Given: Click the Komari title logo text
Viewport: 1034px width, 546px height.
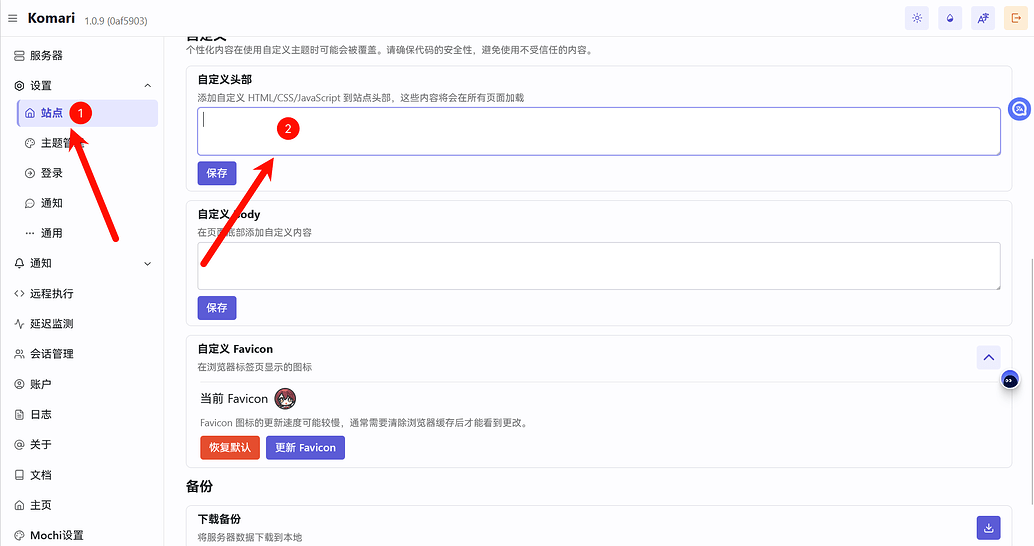Looking at the screenshot, I should click(51, 18).
